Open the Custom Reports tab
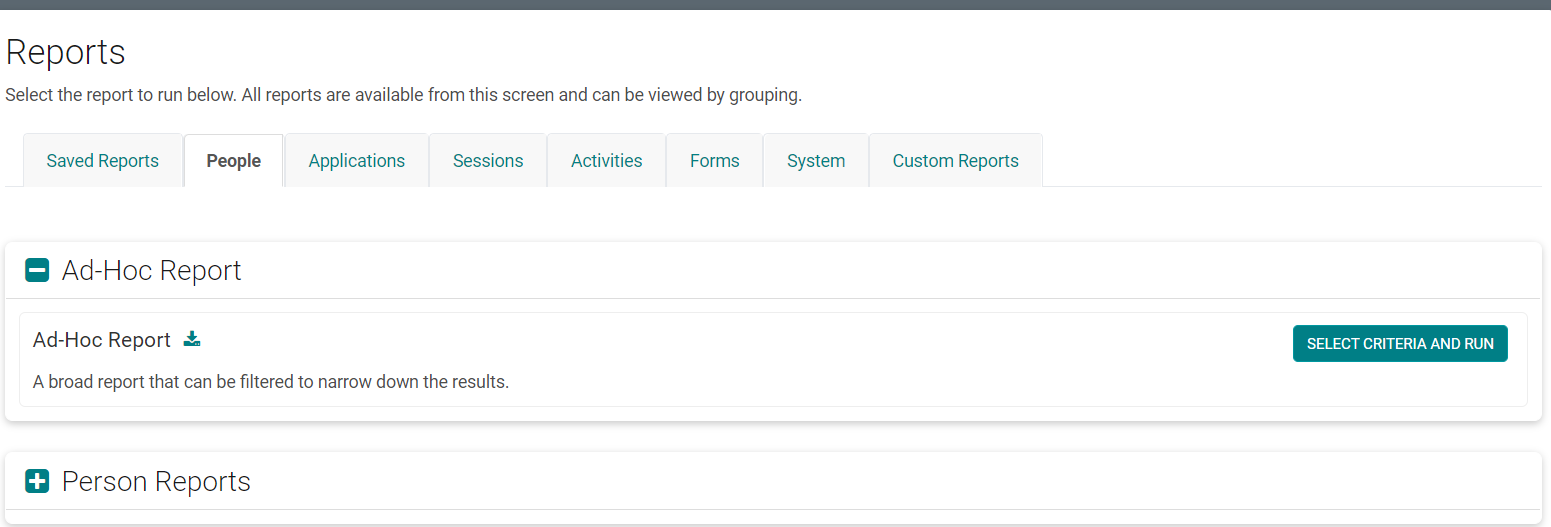Screen dimensions: 1551x527 point(956,161)
